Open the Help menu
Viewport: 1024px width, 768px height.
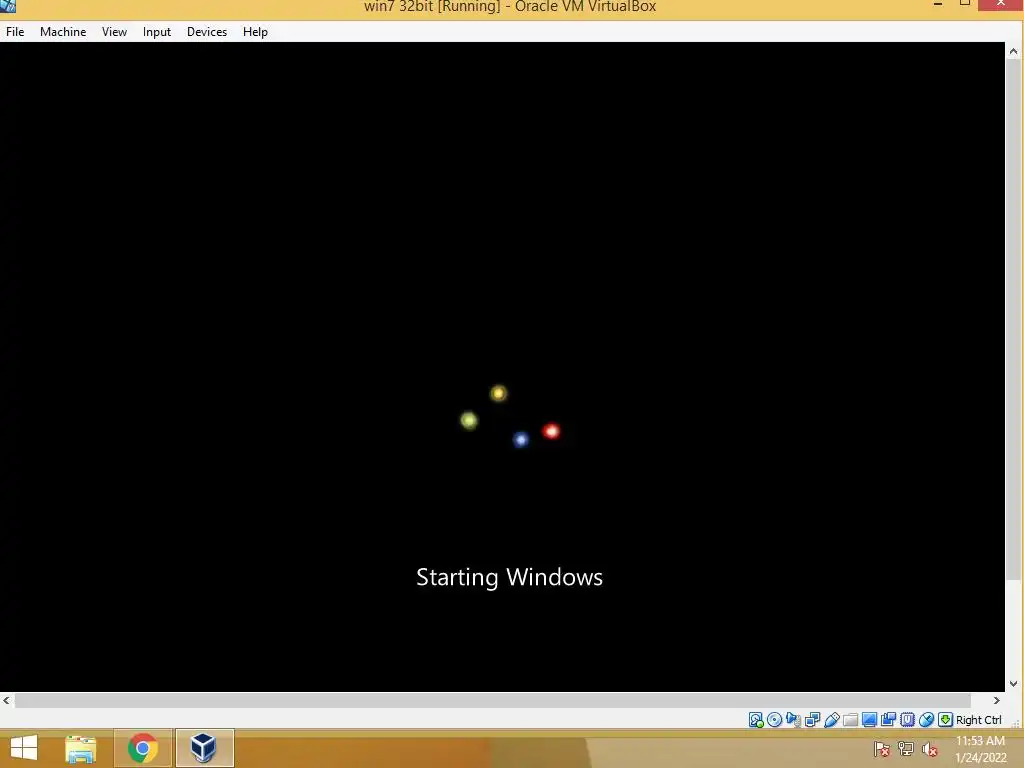pyautogui.click(x=255, y=31)
